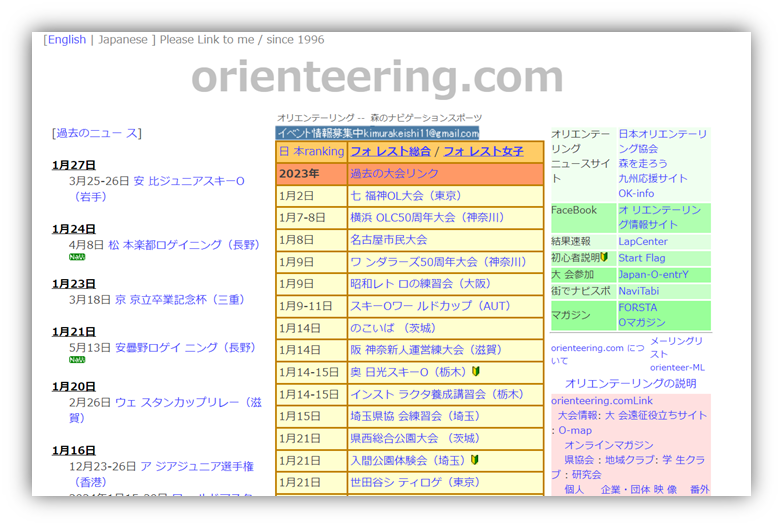Click the NaVi badge under 安曇野ロゲイニング
Viewport: 783px width, 528px height.
click(x=77, y=360)
